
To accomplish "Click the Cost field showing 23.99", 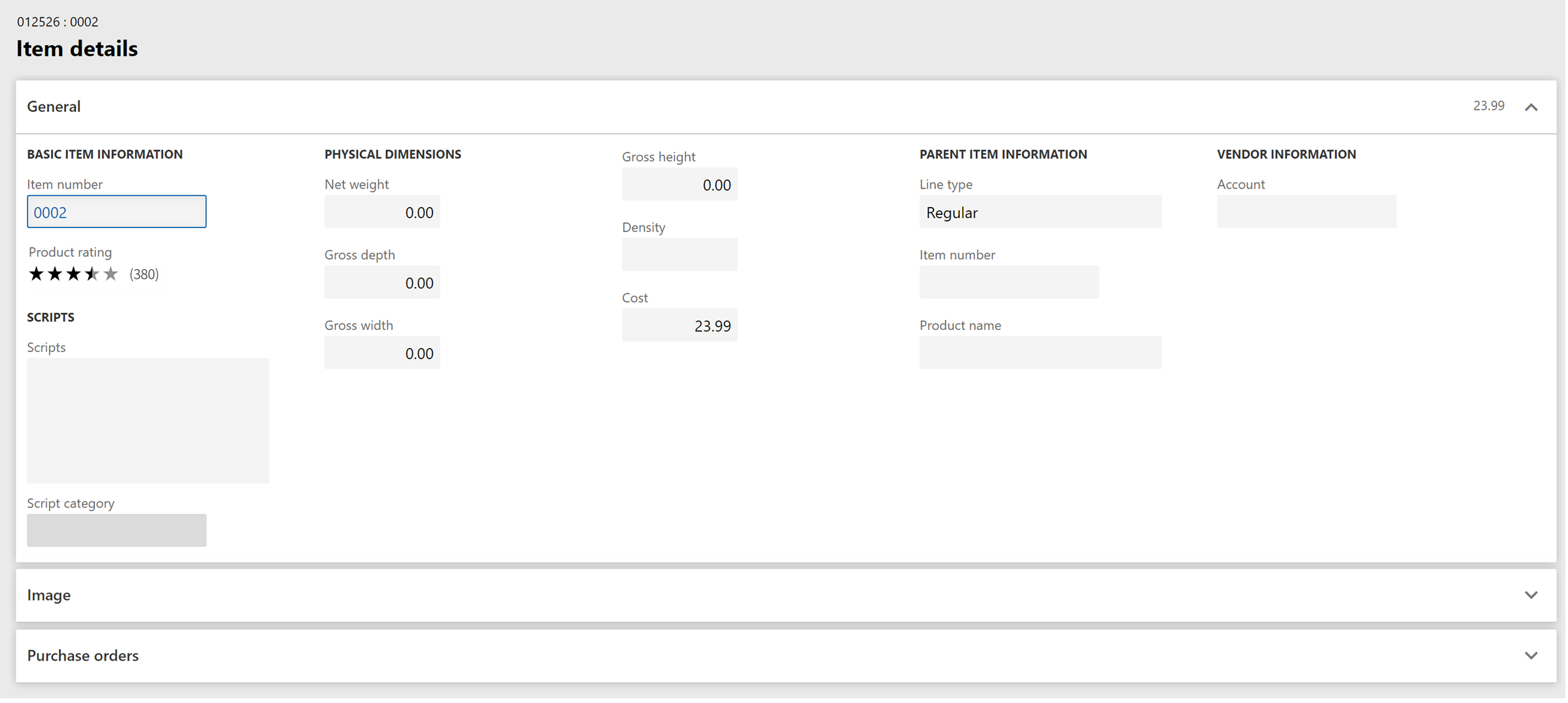I will [681, 326].
